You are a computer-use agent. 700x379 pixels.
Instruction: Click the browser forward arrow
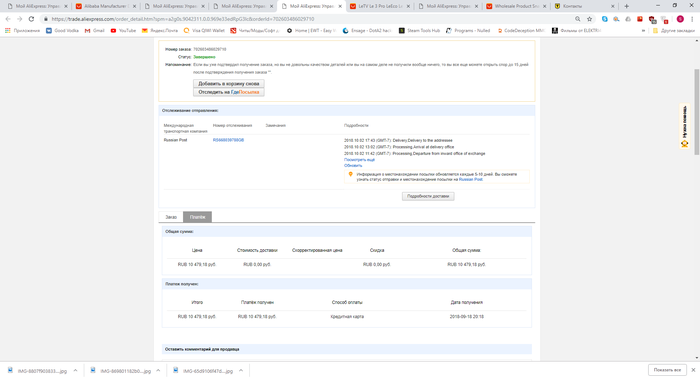click(20, 19)
